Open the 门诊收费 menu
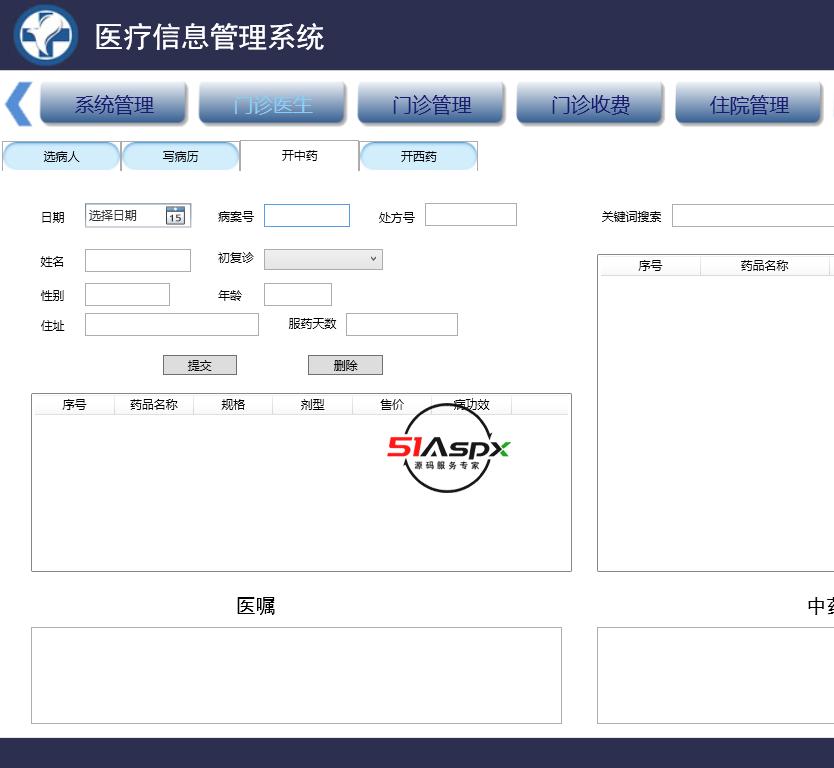The height and width of the screenshot is (768, 834). (590, 104)
